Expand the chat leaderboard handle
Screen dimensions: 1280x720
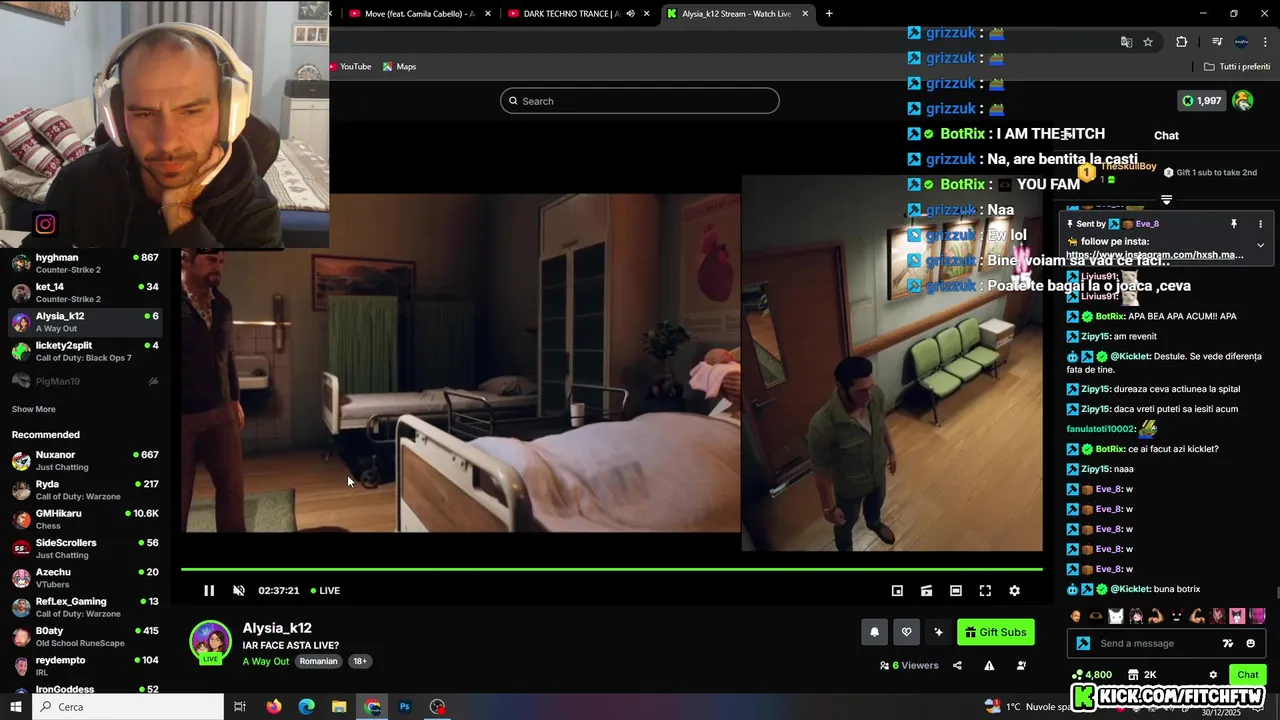click(1166, 200)
